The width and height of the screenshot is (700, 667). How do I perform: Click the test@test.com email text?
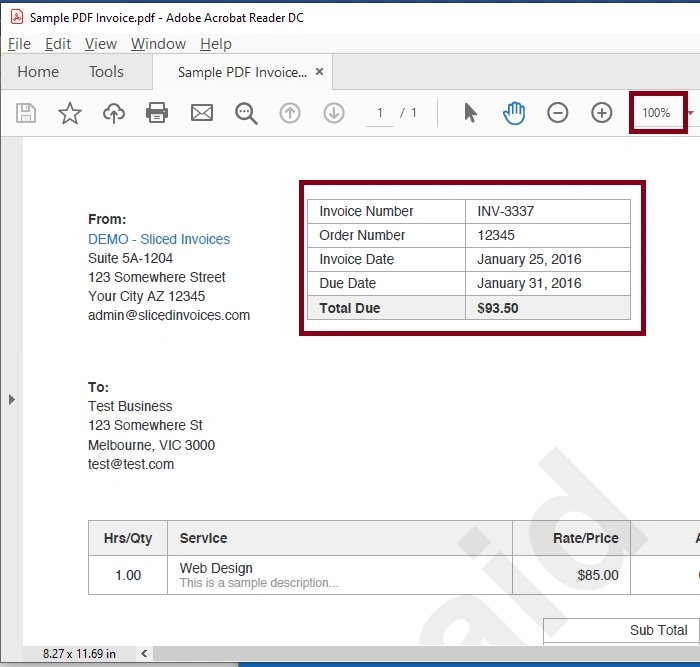[131, 464]
